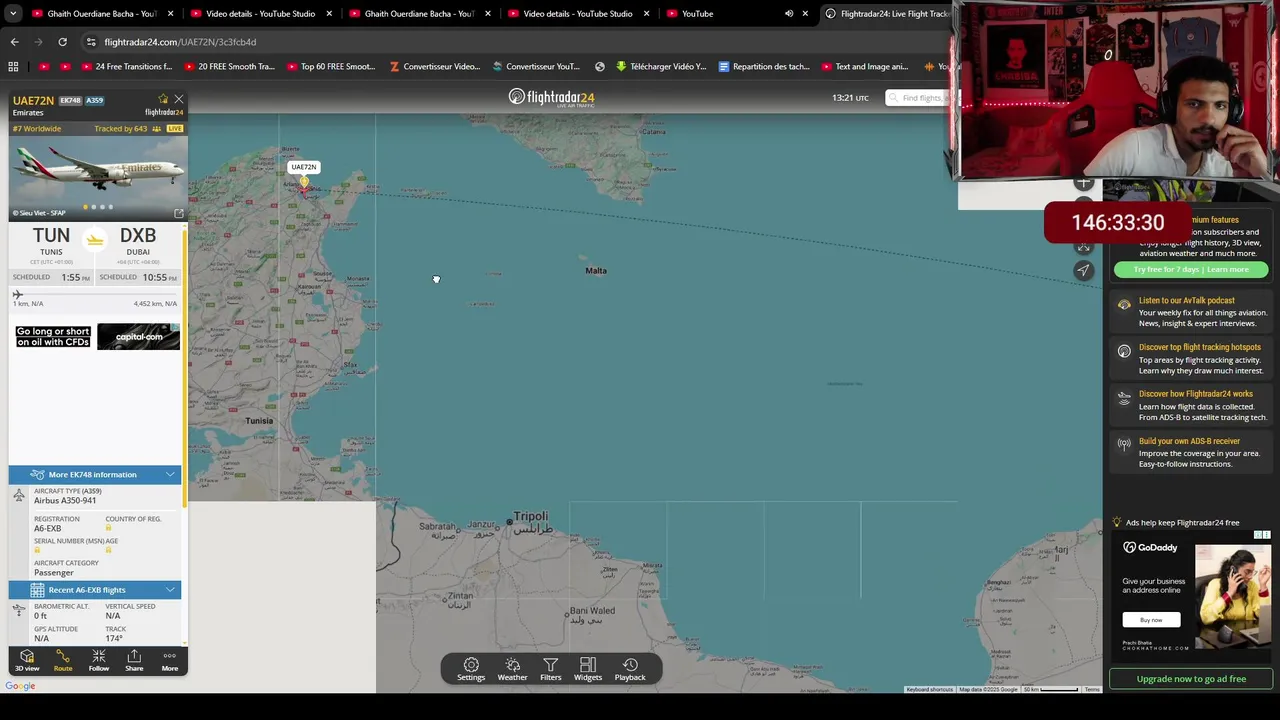The width and height of the screenshot is (1280, 720).
Task: Share this flight
Action: coord(134,660)
